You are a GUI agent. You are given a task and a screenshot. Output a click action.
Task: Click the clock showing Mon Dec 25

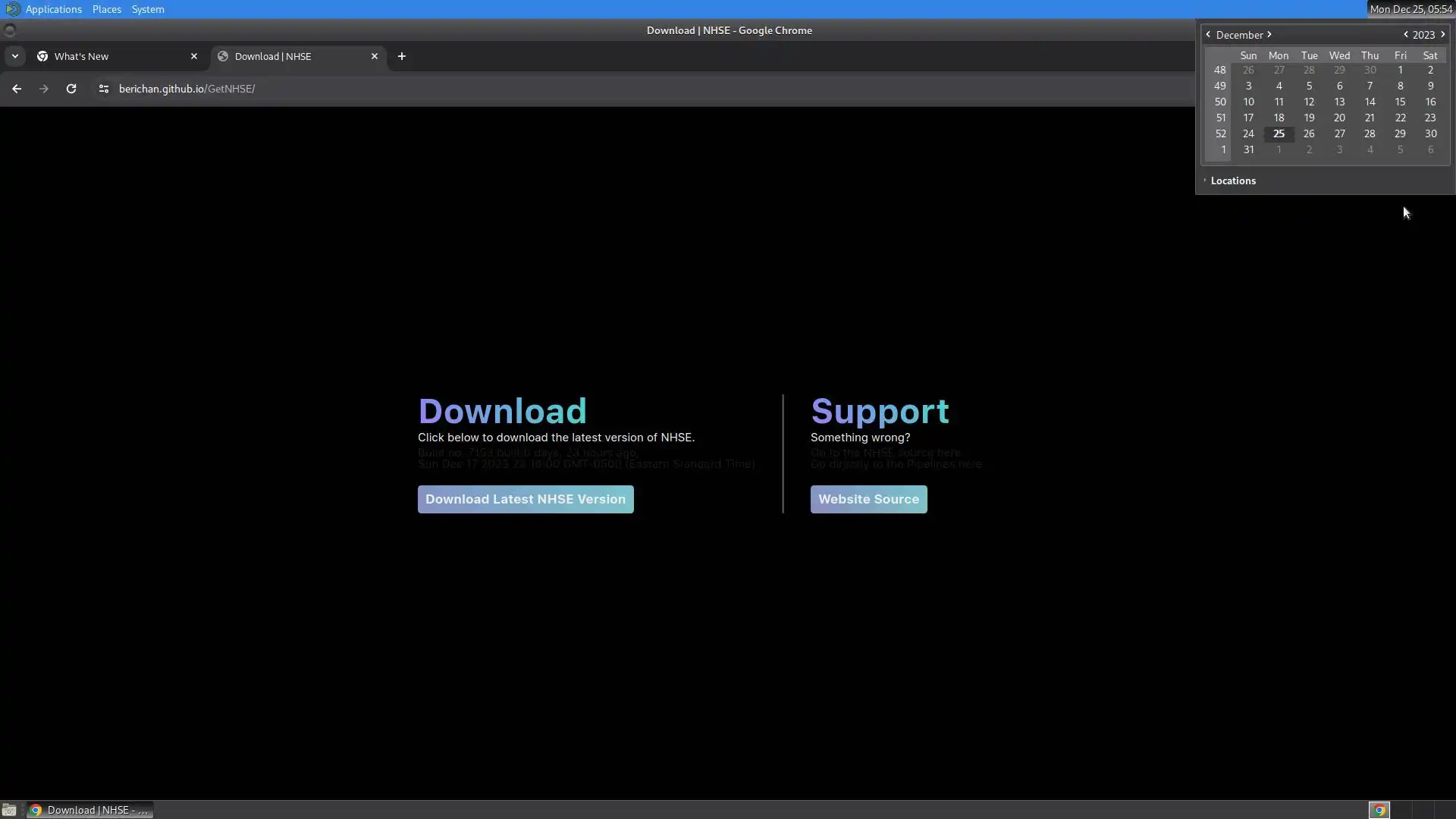pyautogui.click(x=1410, y=9)
